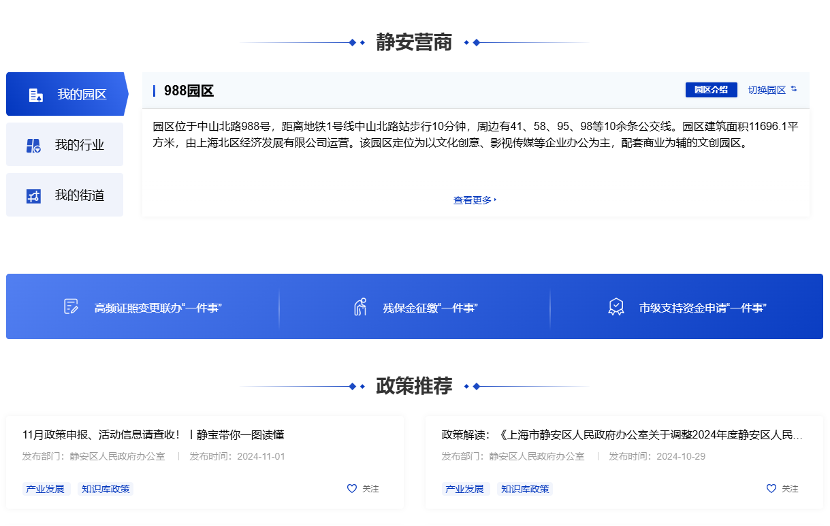Click the 我的行业 sidebar icon

pos(34,146)
